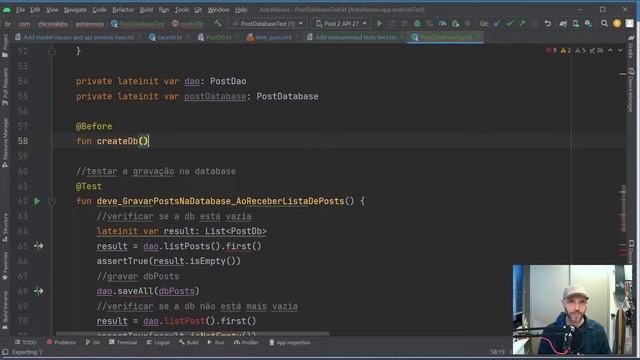
Task: Open the Gradle tool window on right edge
Action: [x=631, y=47]
